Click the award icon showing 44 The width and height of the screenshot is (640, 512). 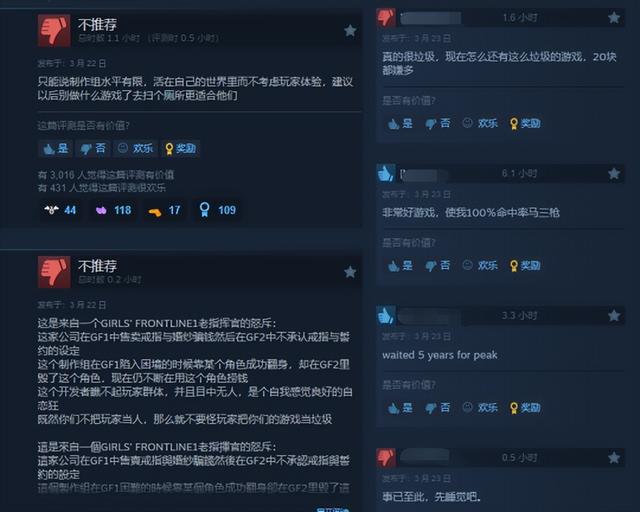(60, 210)
